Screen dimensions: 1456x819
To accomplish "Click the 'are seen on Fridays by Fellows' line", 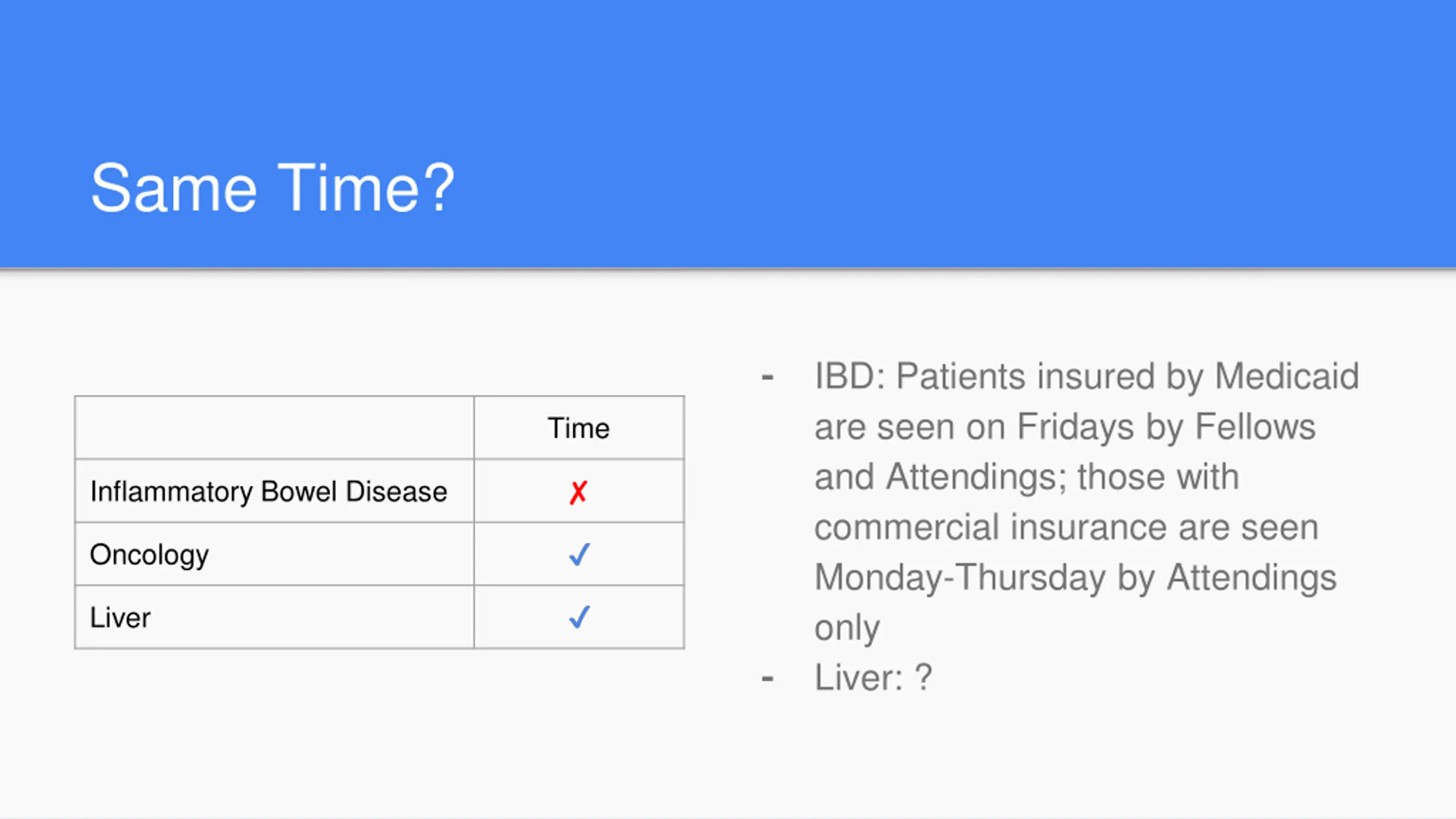I will pos(1065,427).
